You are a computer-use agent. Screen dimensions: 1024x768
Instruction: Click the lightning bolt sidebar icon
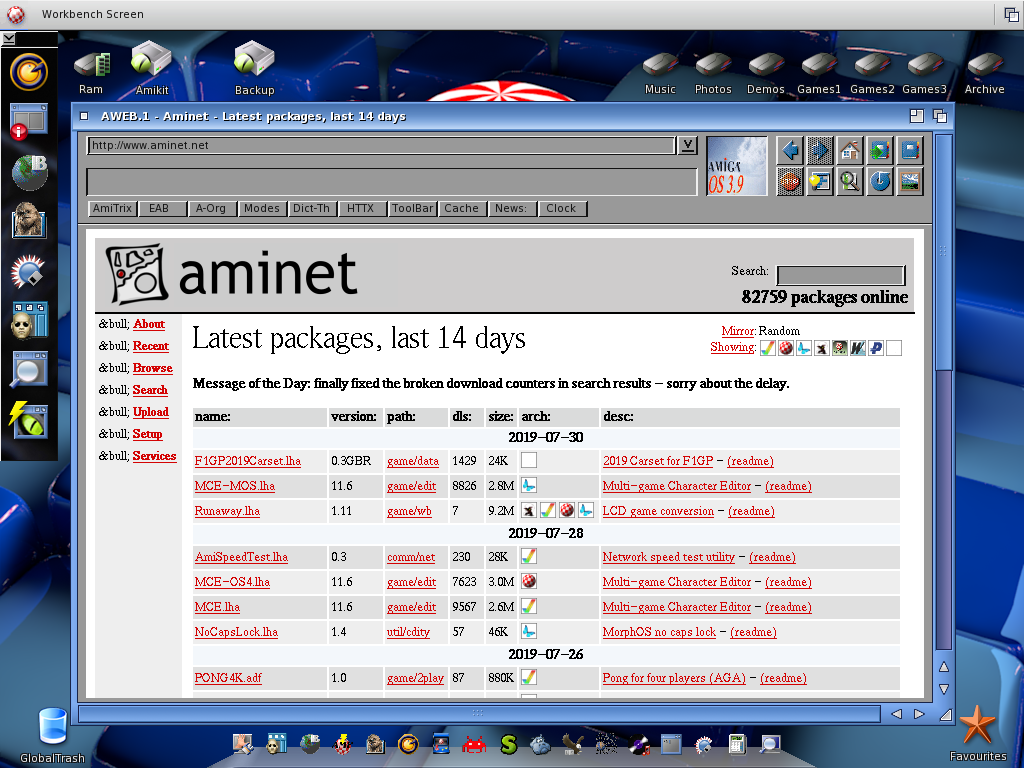tap(28, 420)
